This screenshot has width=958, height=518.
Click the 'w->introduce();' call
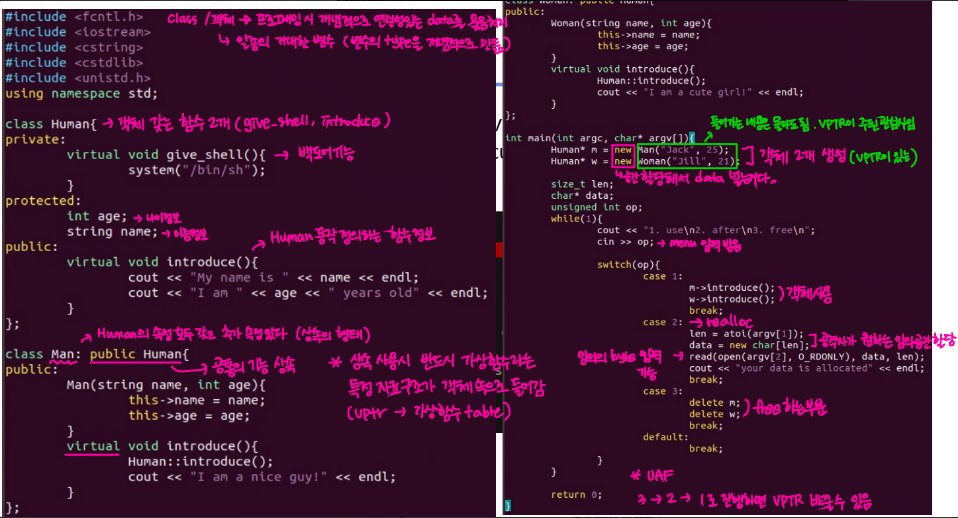click(732, 299)
